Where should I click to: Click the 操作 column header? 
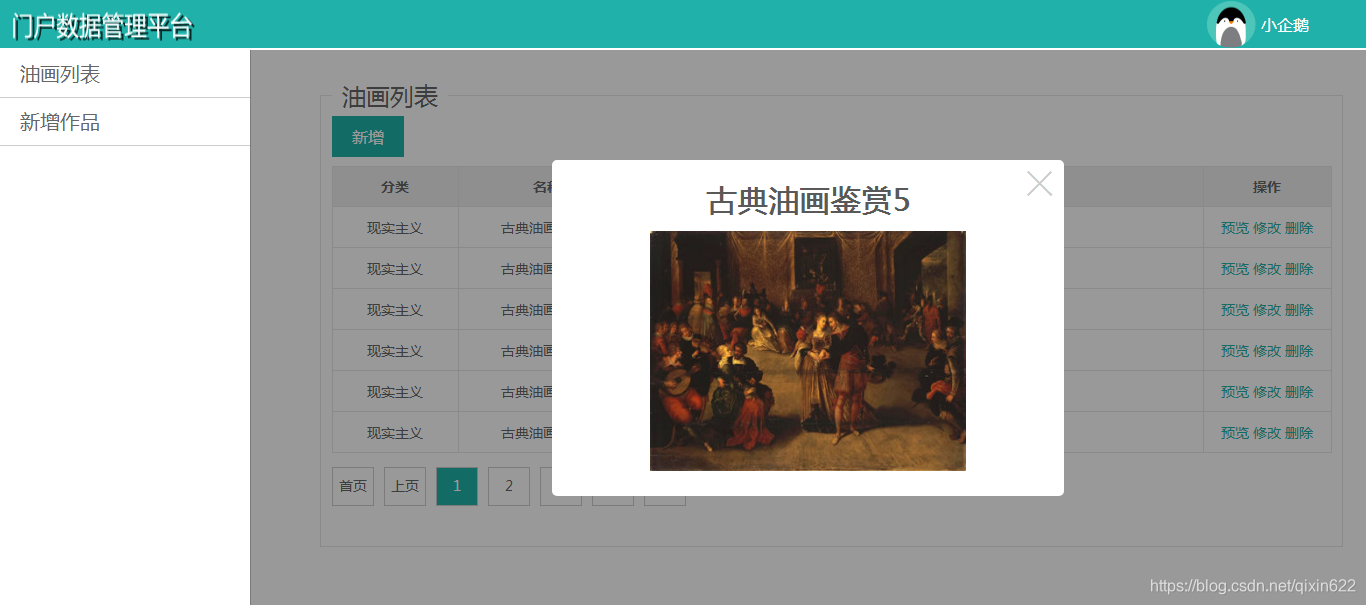click(1267, 187)
